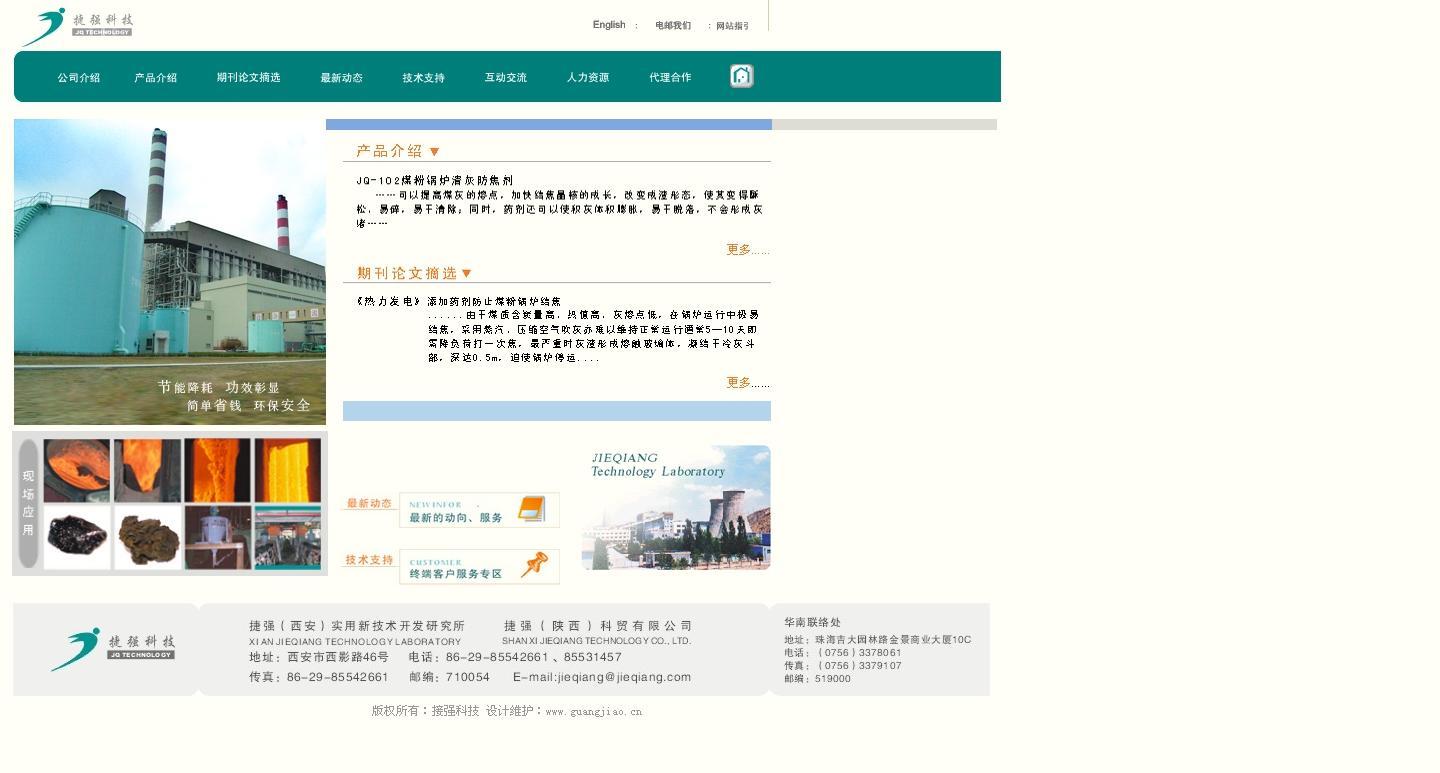Click the orange arrow beside 期刊论文摘选 heading
This screenshot has width=1440, height=773.
click(466, 274)
